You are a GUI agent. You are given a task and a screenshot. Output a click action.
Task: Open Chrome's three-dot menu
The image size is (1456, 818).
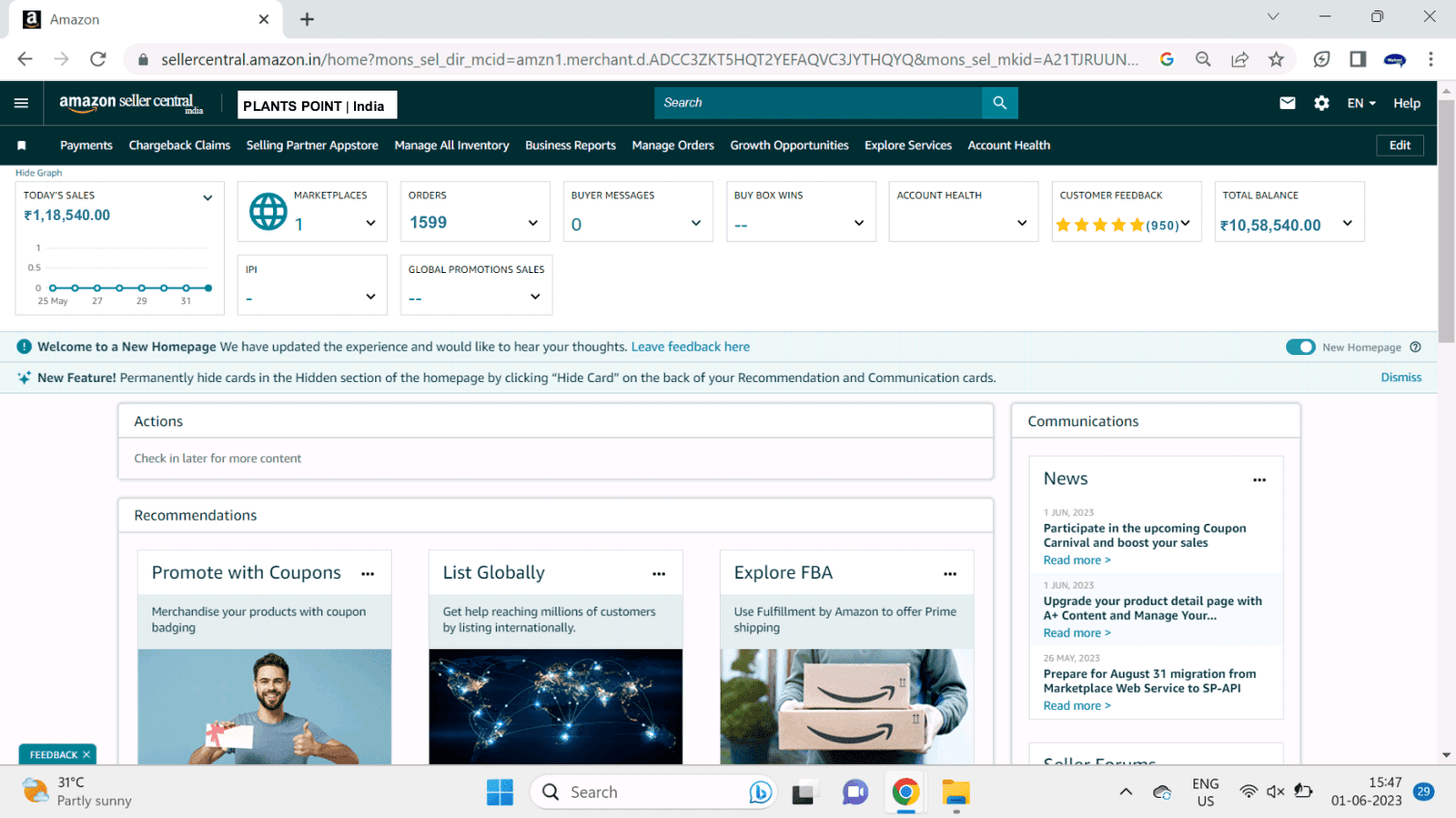point(1431,59)
